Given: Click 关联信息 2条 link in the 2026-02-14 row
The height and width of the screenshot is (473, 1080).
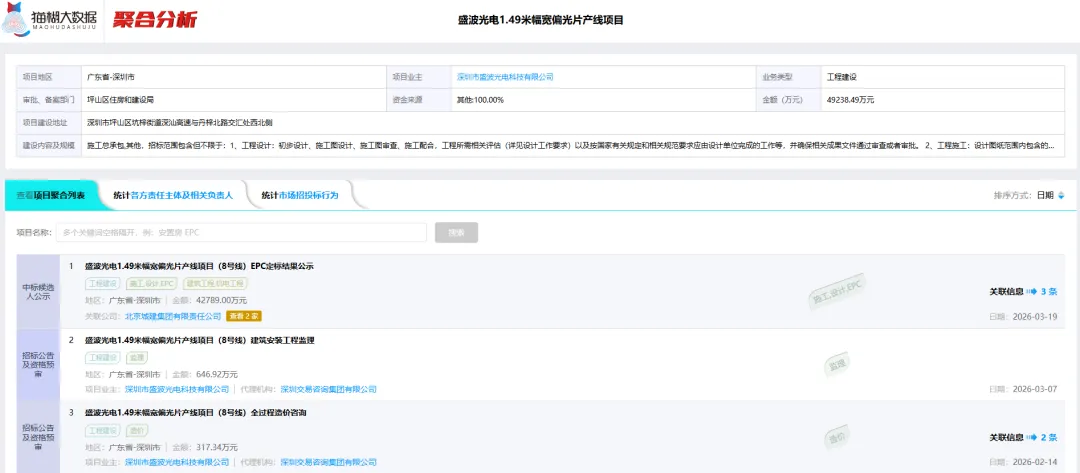Looking at the screenshot, I should 1024,437.
